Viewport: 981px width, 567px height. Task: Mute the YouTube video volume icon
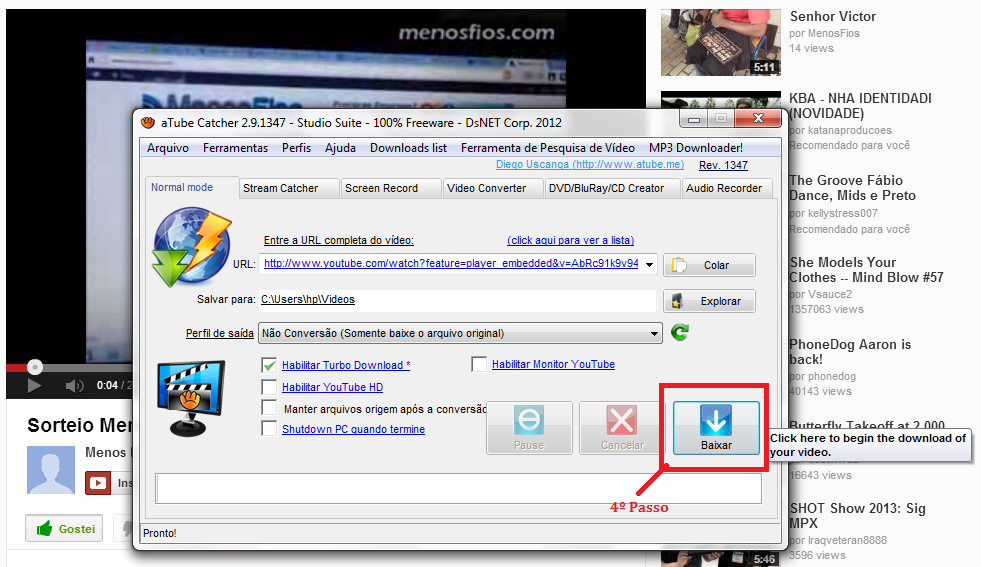[x=74, y=386]
